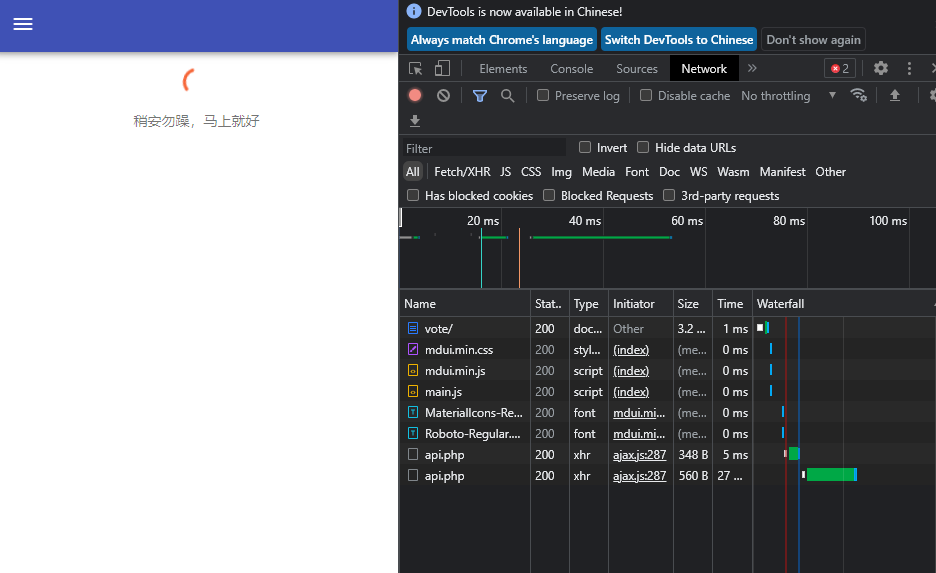
Task: Clear the network log
Action: point(443,96)
